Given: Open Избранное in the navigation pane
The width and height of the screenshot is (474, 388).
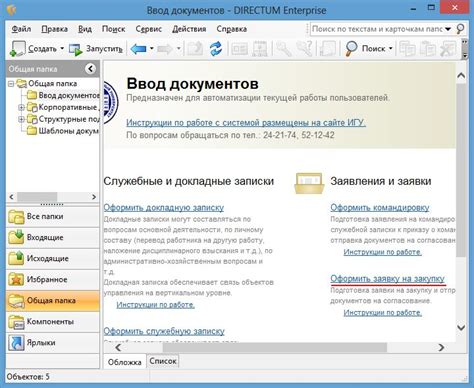Looking at the screenshot, I should [53, 279].
